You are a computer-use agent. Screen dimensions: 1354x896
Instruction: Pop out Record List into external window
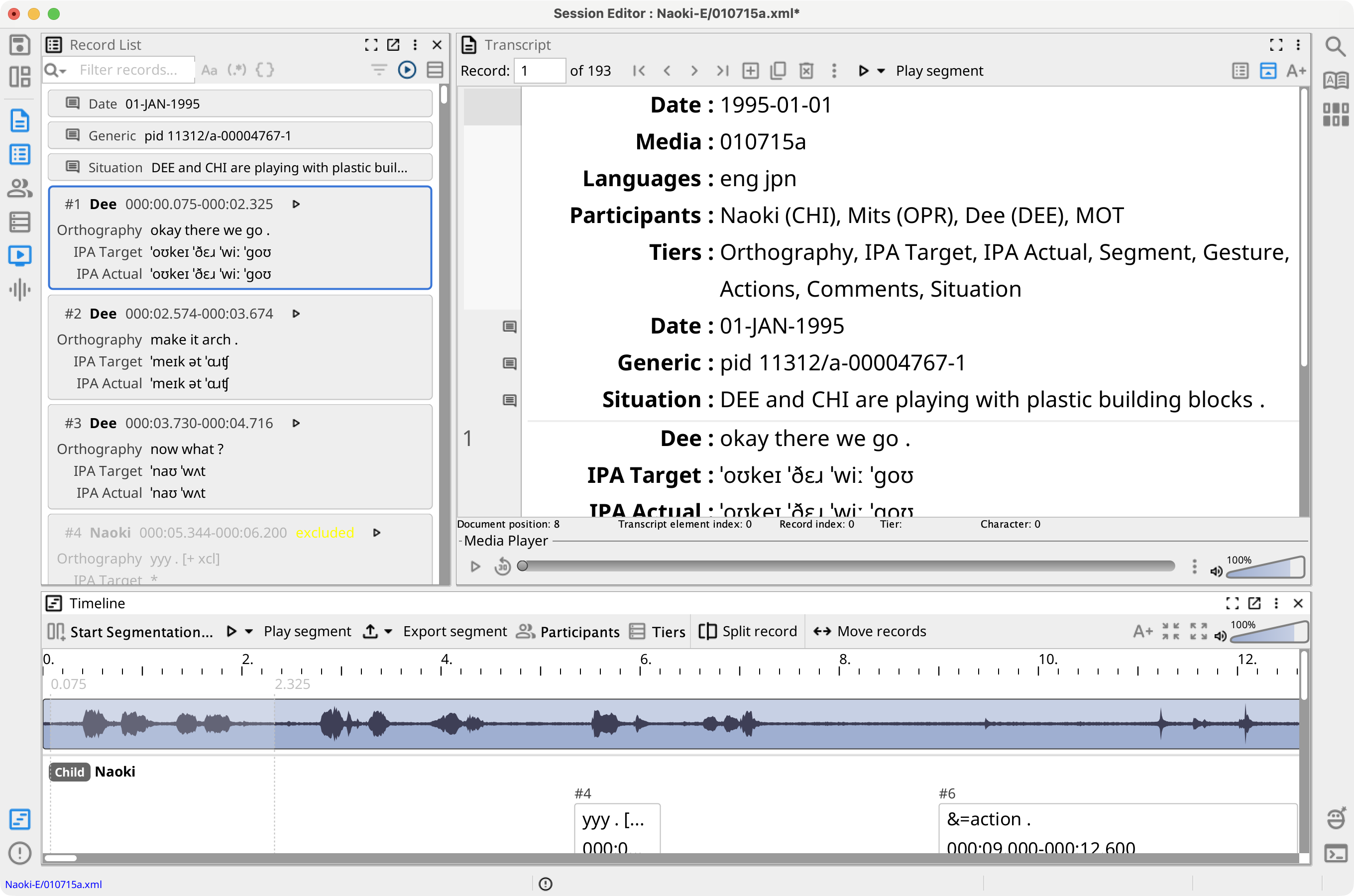(393, 45)
